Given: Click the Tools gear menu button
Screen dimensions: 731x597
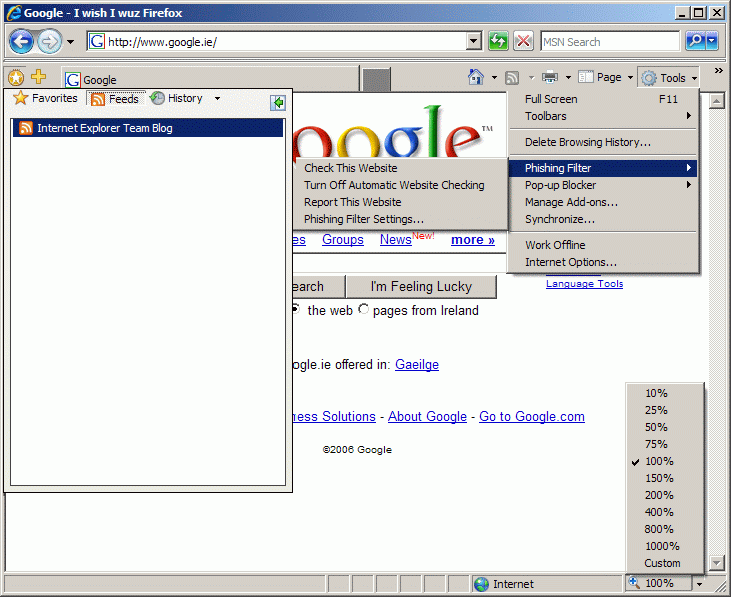Looking at the screenshot, I should pyautogui.click(x=669, y=78).
